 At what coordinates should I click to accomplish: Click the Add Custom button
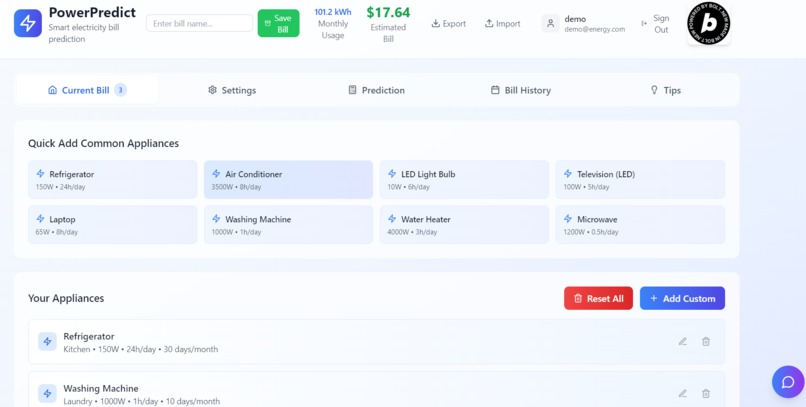(682, 298)
